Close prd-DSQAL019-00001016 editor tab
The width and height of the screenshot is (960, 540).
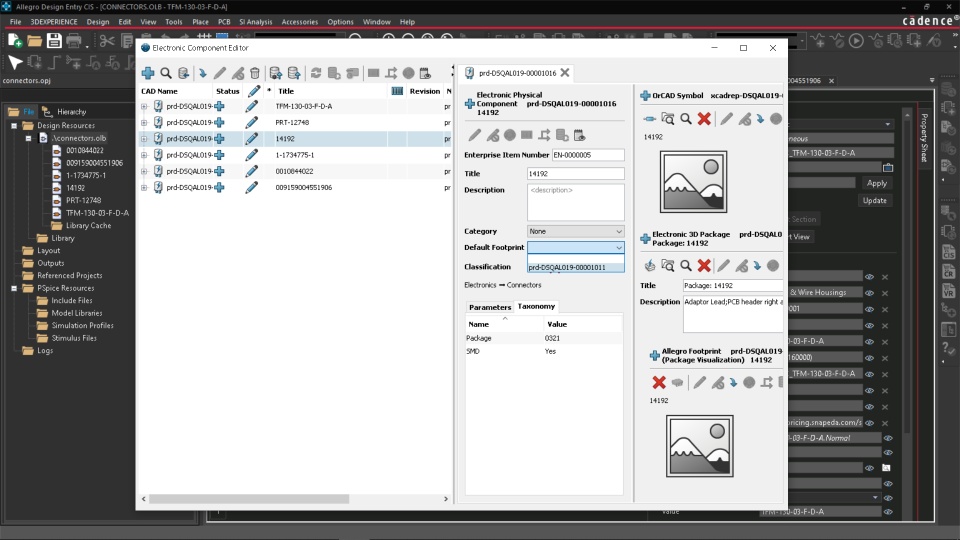564,73
